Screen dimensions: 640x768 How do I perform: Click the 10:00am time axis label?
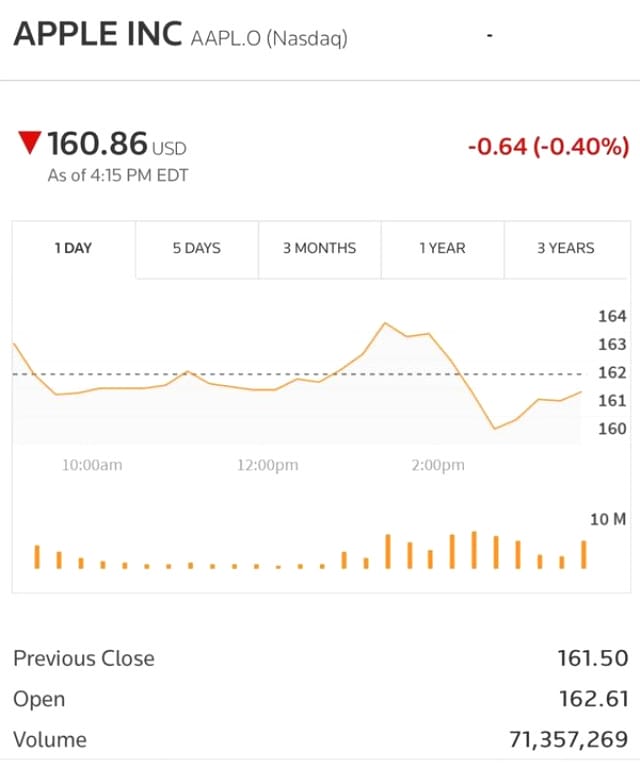point(91,465)
